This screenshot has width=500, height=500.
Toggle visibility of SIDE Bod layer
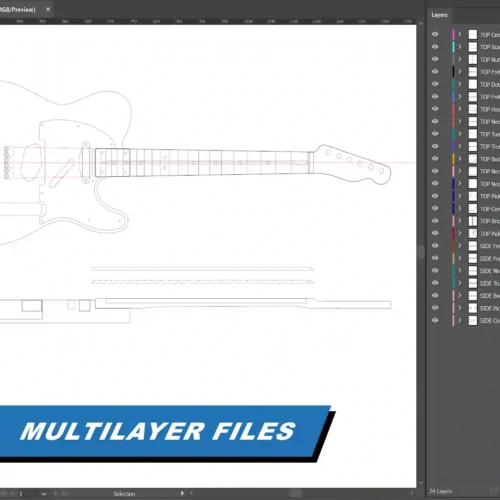click(x=435, y=295)
